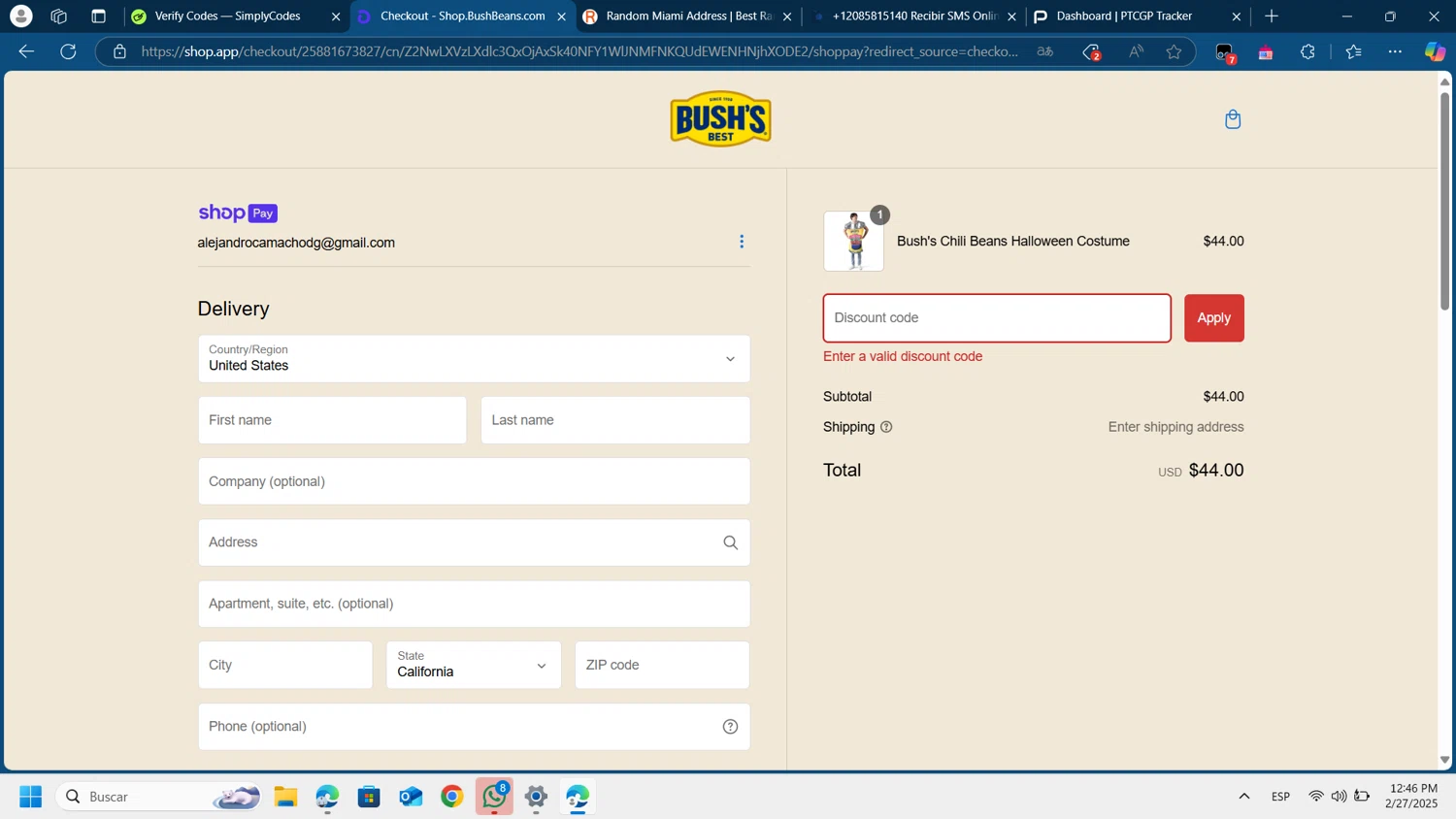Open the Wi-Fi network tray icon

1315,797
